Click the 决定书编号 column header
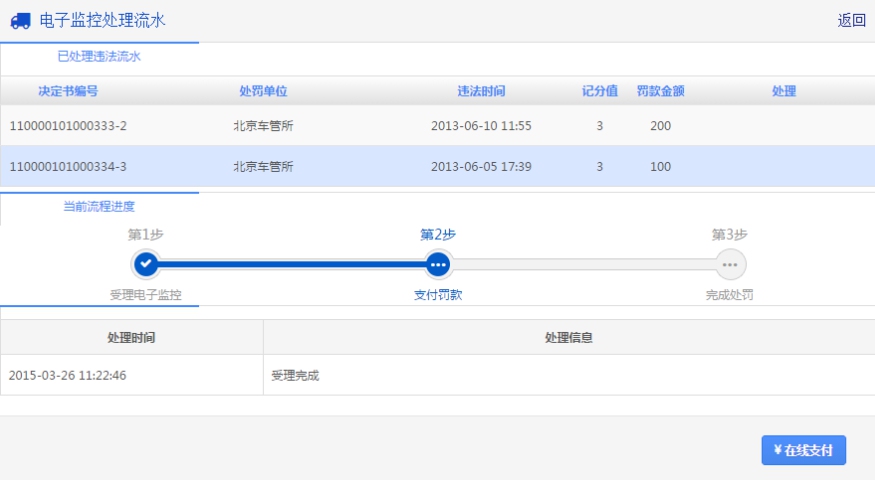The image size is (875, 480). (x=68, y=91)
